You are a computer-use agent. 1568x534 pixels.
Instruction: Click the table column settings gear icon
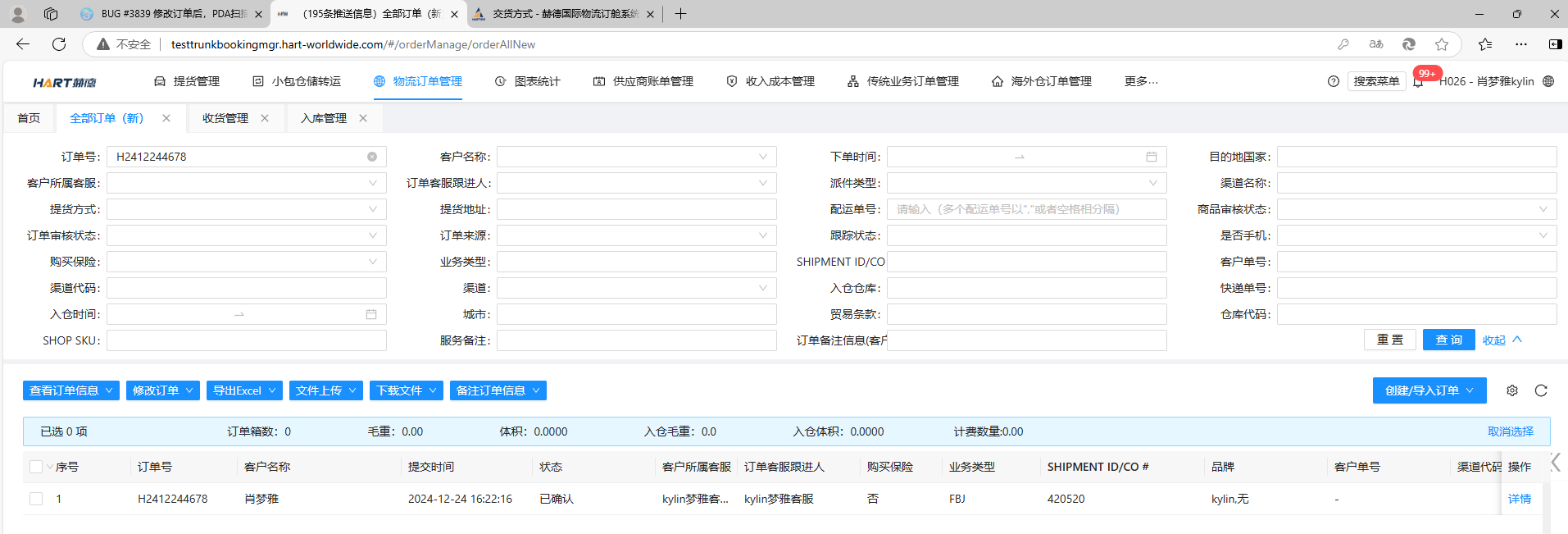click(x=1512, y=390)
